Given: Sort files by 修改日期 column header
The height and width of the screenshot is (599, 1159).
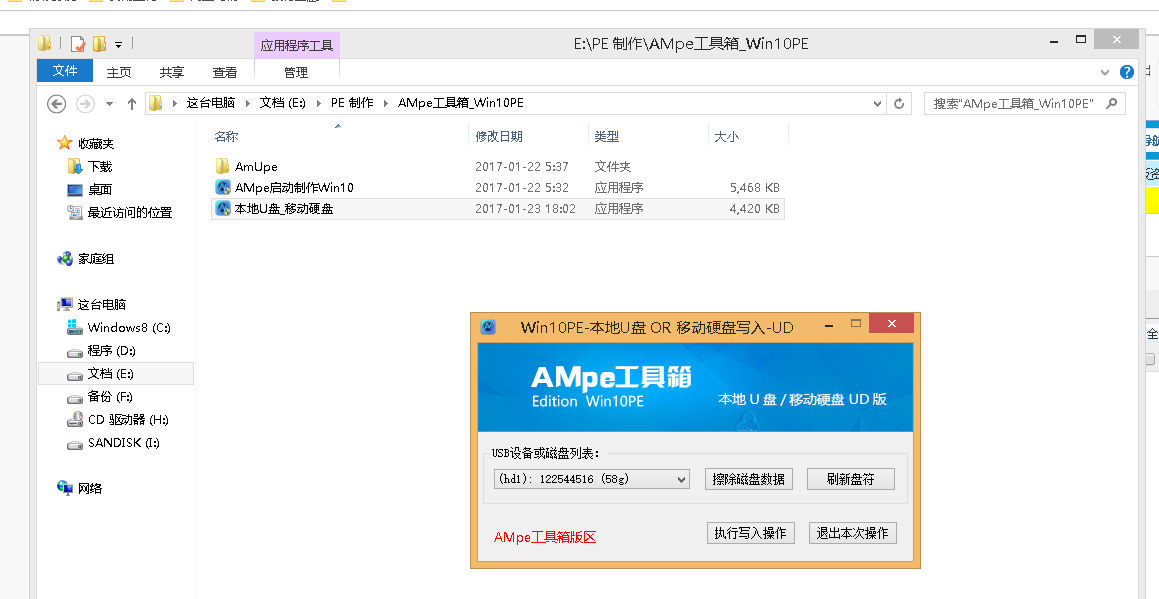Looking at the screenshot, I should coord(499,136).
